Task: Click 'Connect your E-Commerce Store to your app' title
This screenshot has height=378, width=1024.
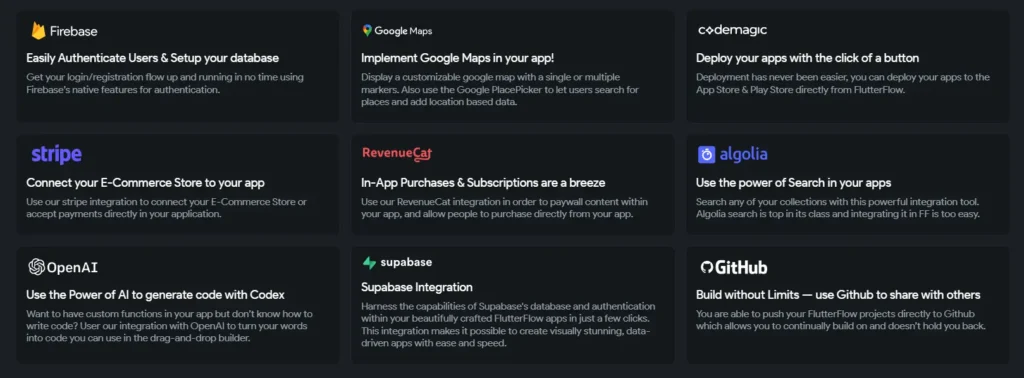Action: click(146, 183)
